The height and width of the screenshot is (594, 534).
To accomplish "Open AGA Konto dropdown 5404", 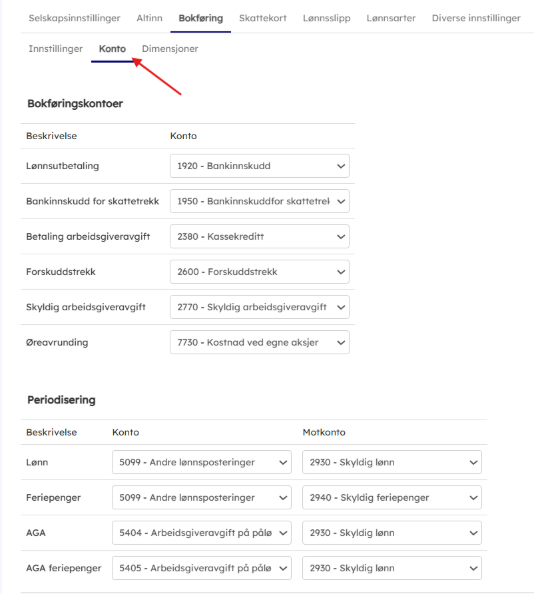I will [x=202, y=533].
